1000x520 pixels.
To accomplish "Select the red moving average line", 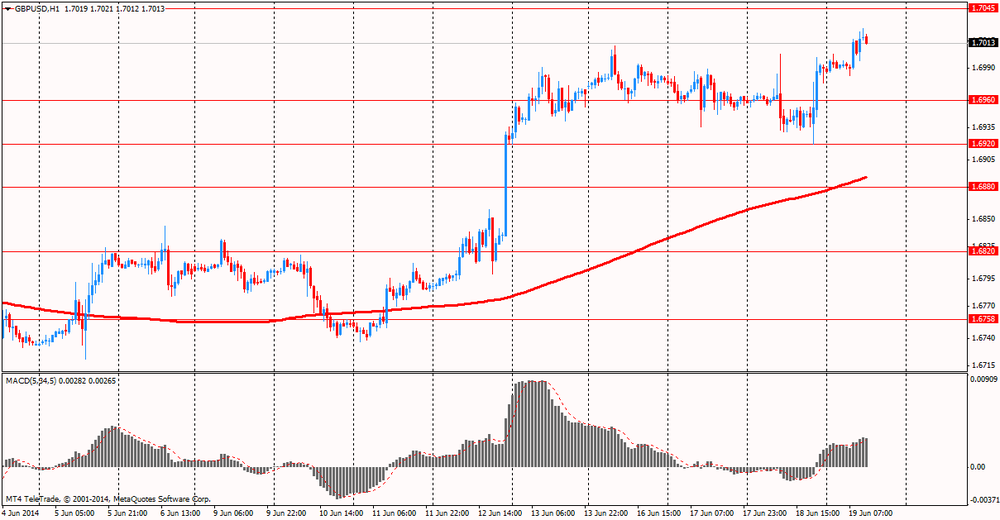I will pyautogui.click(x=638, y=251).
